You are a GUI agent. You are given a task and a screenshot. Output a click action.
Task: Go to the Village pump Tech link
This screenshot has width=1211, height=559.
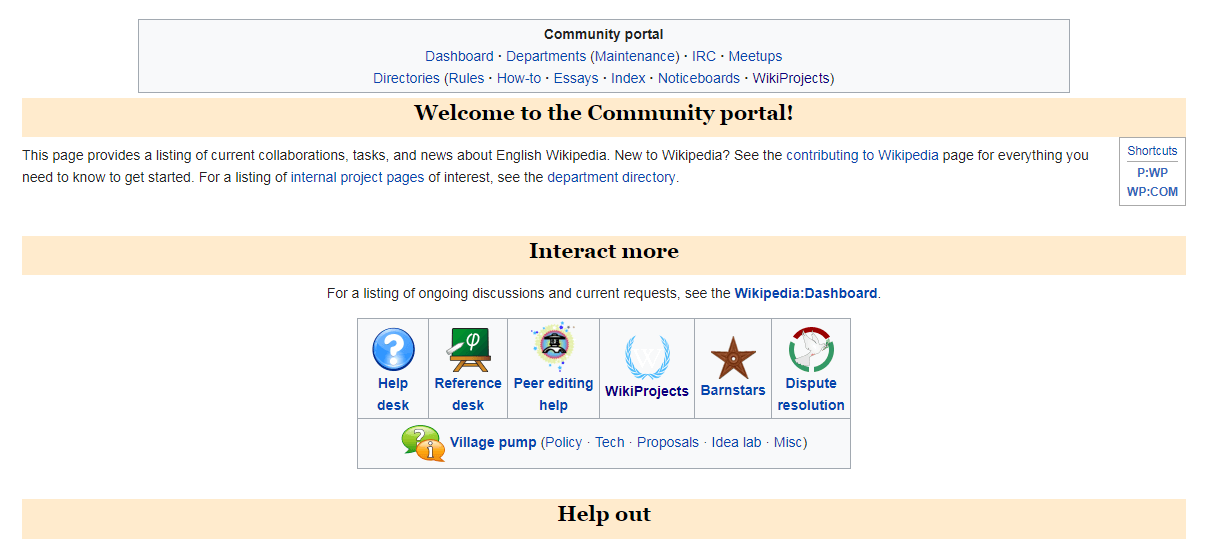(x=610, y=442)
